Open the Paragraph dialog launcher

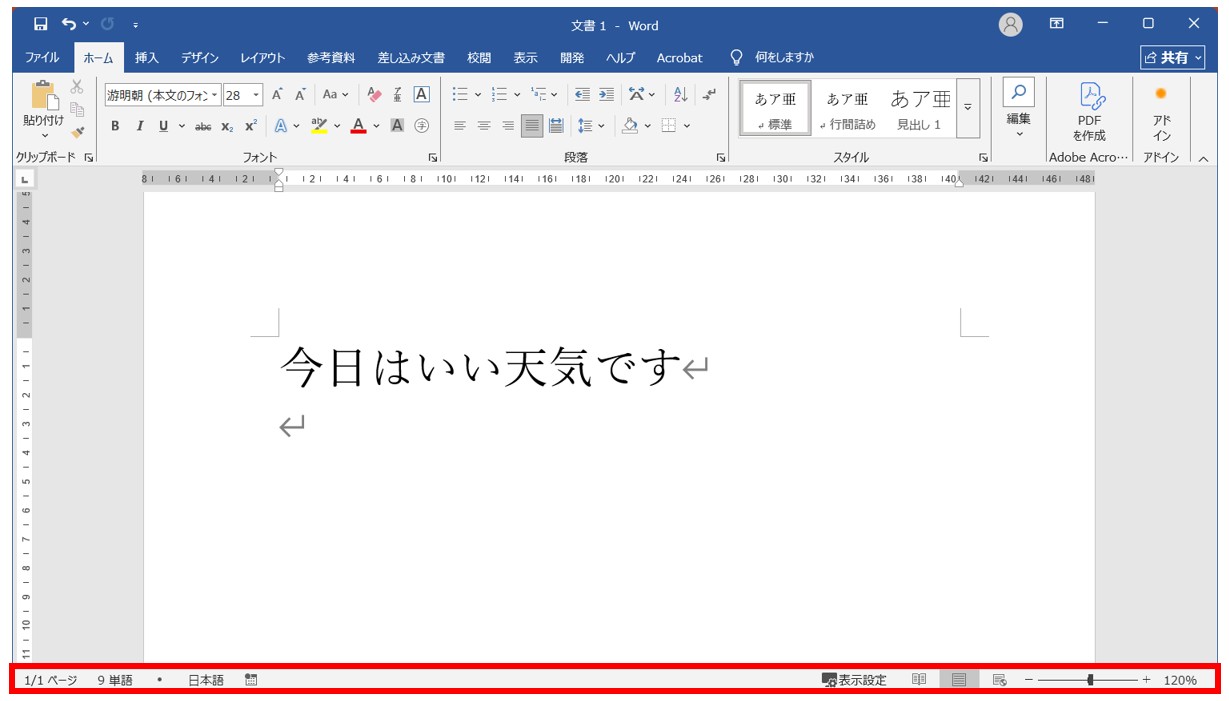pos(721,158)
